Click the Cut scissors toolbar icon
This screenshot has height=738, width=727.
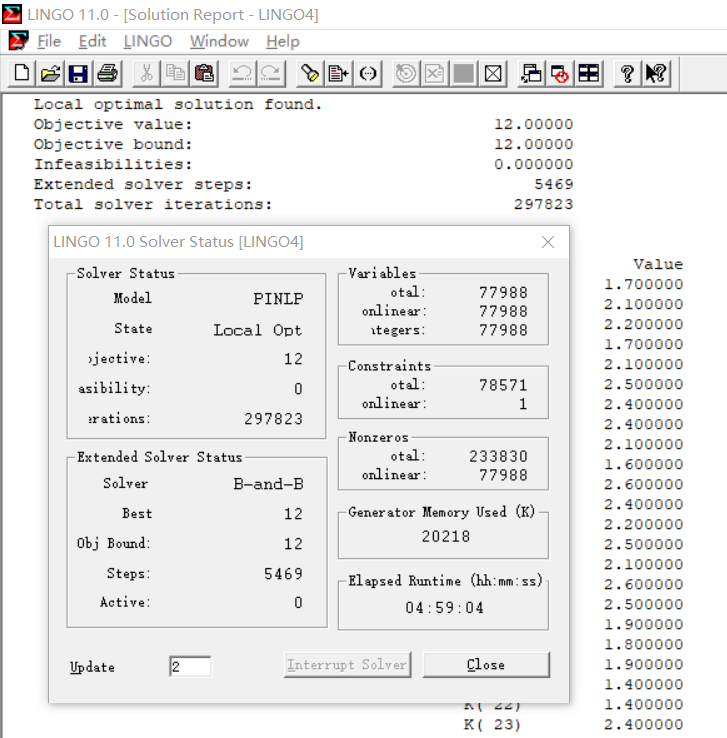pyautogui.click(x=146, y=73)
